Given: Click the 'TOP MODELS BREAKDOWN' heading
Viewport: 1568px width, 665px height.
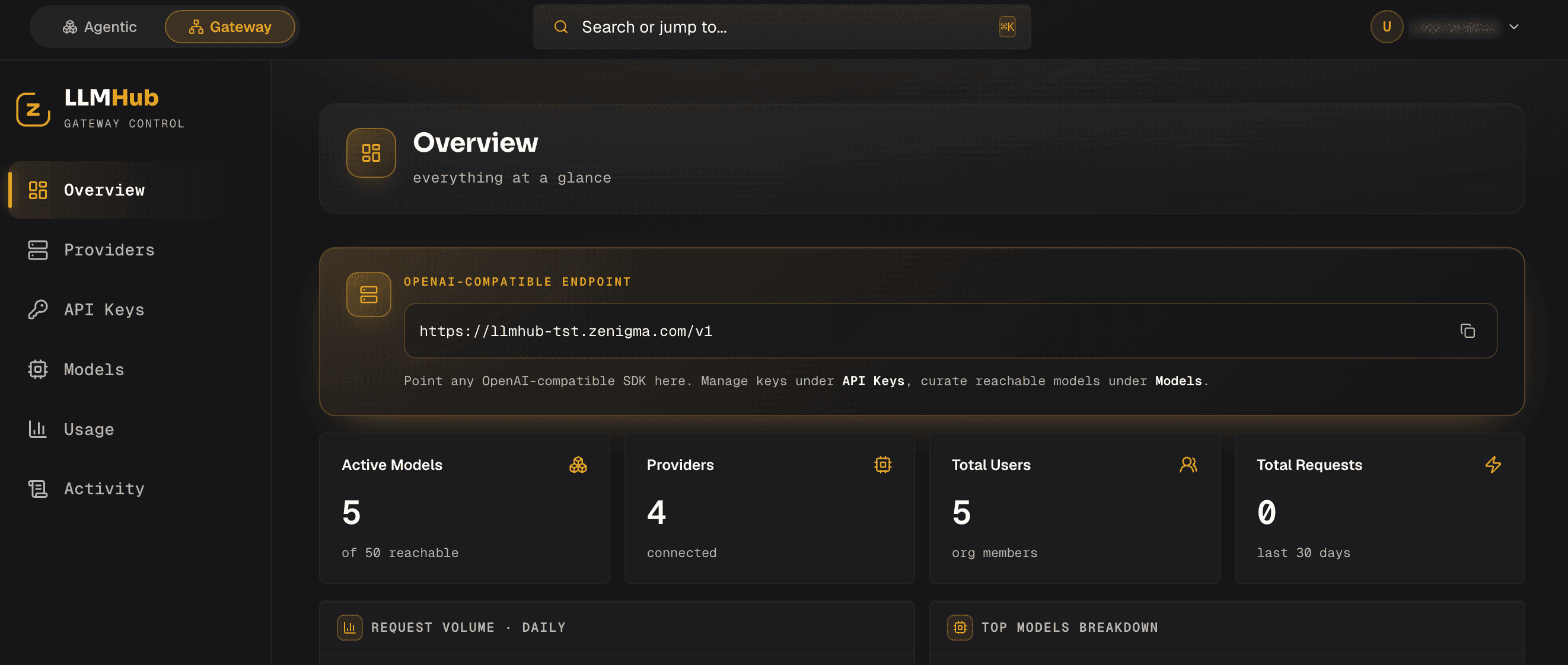Looking at the screenshot, I should (x=1069, y=627).
